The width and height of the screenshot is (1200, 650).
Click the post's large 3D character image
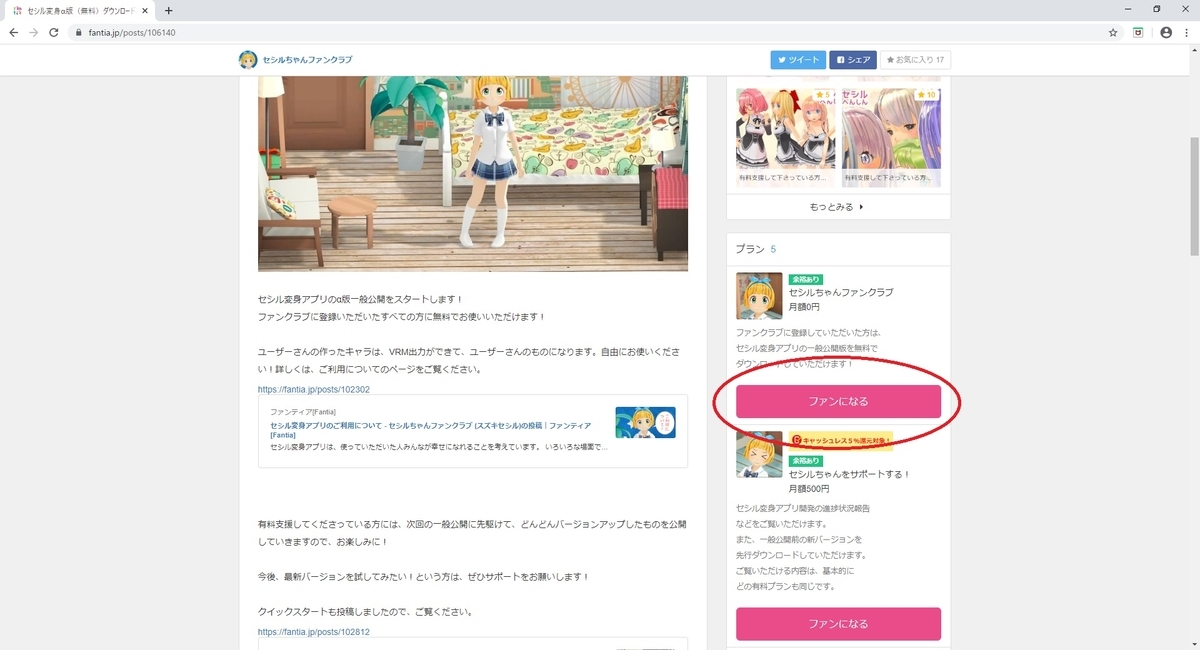pos(473,173)
